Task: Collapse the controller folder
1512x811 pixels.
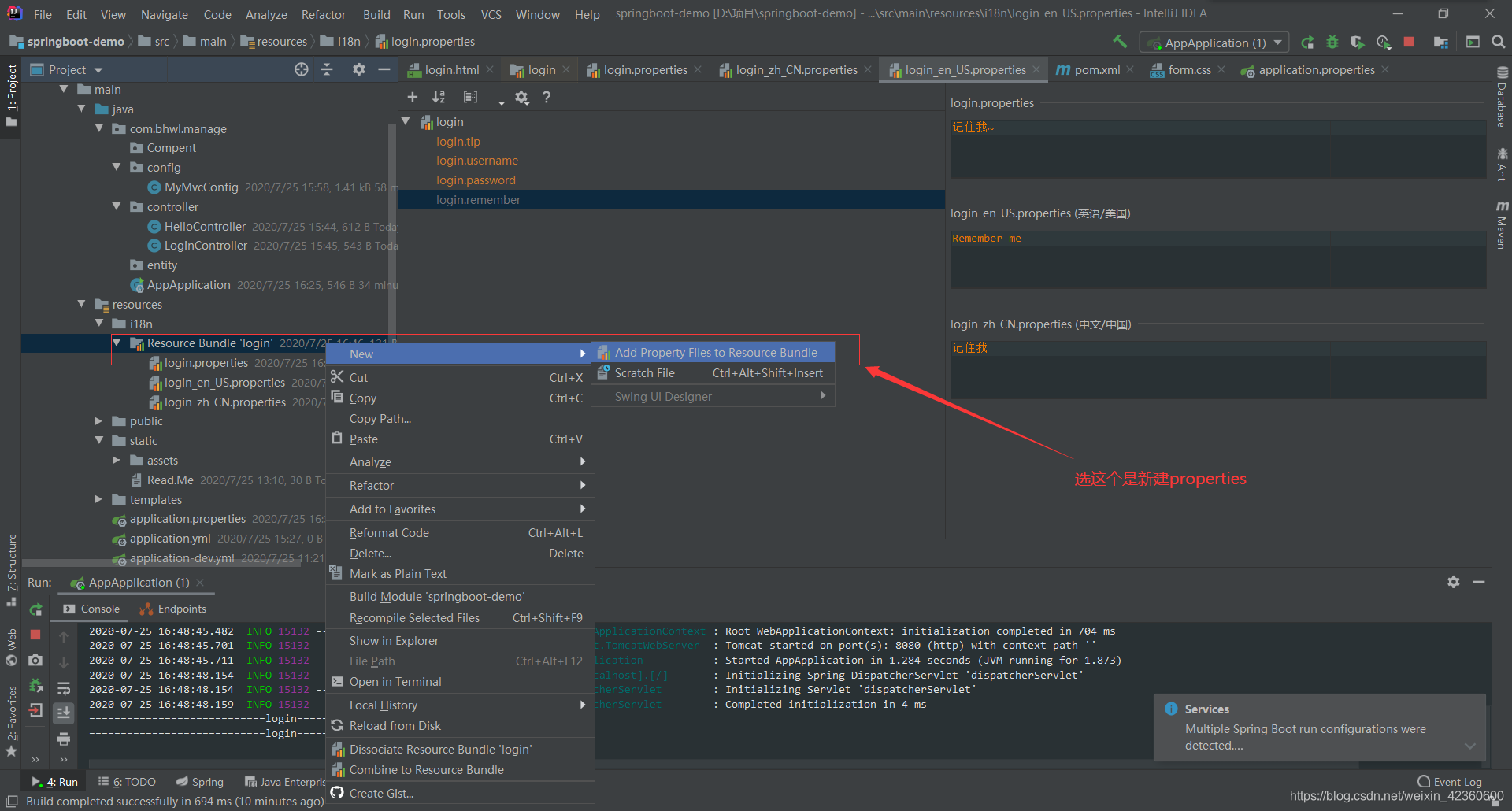Action: coord(117,206)
